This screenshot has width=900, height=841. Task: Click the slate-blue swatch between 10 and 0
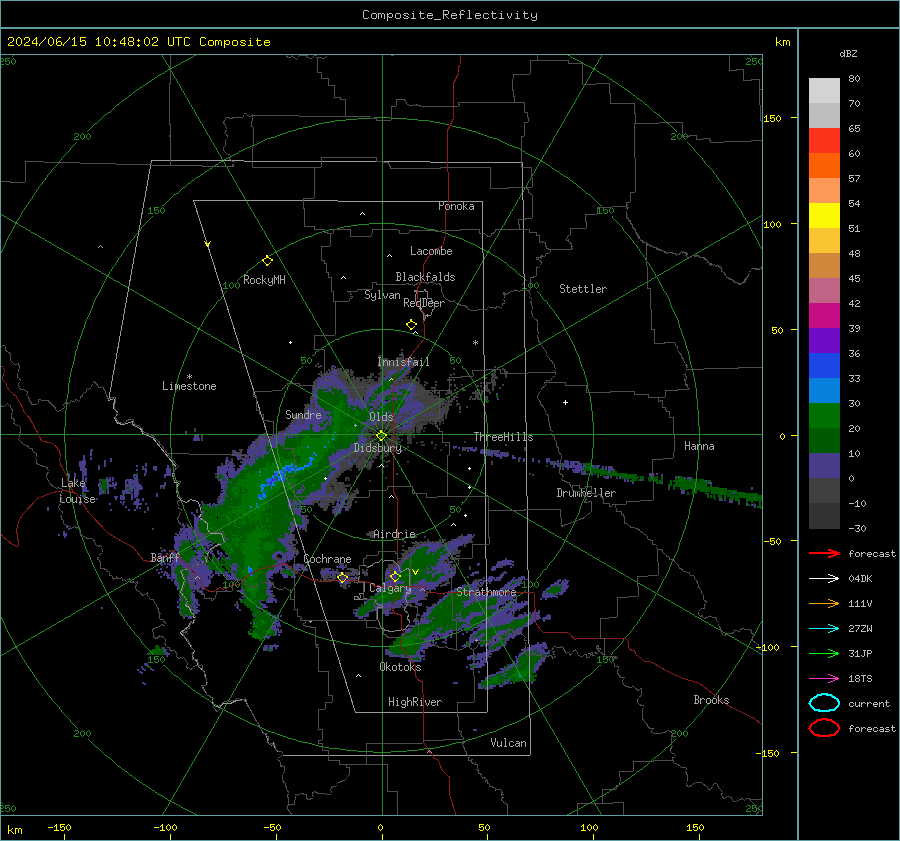click(x=824, y=466)
